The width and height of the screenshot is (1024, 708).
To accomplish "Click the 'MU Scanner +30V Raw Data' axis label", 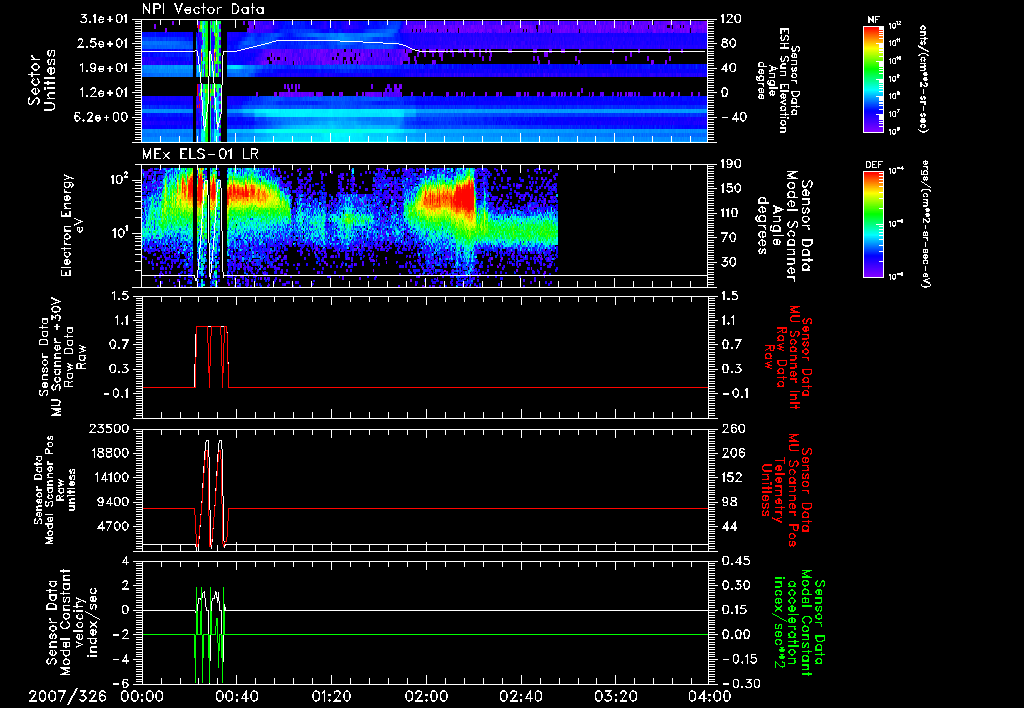I will pos(62,357).
